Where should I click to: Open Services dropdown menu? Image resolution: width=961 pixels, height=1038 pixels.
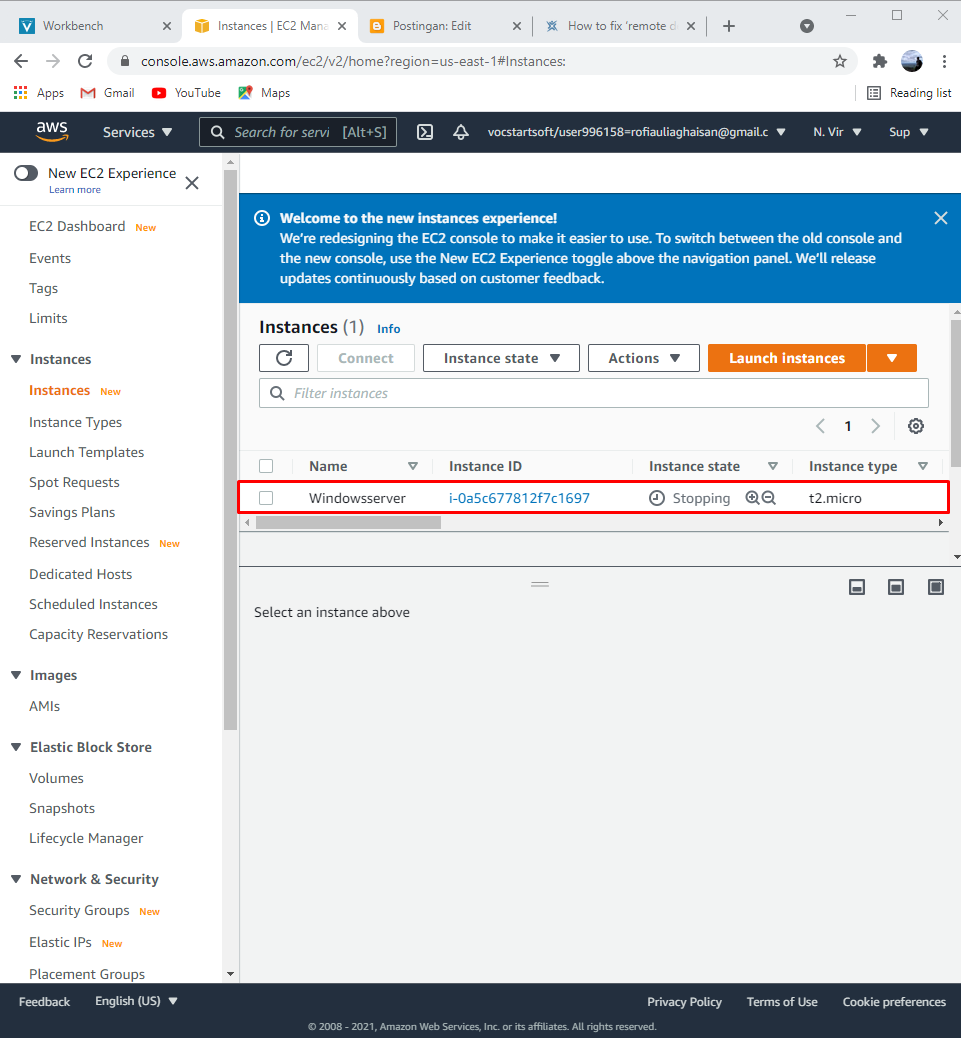(137, 132)
